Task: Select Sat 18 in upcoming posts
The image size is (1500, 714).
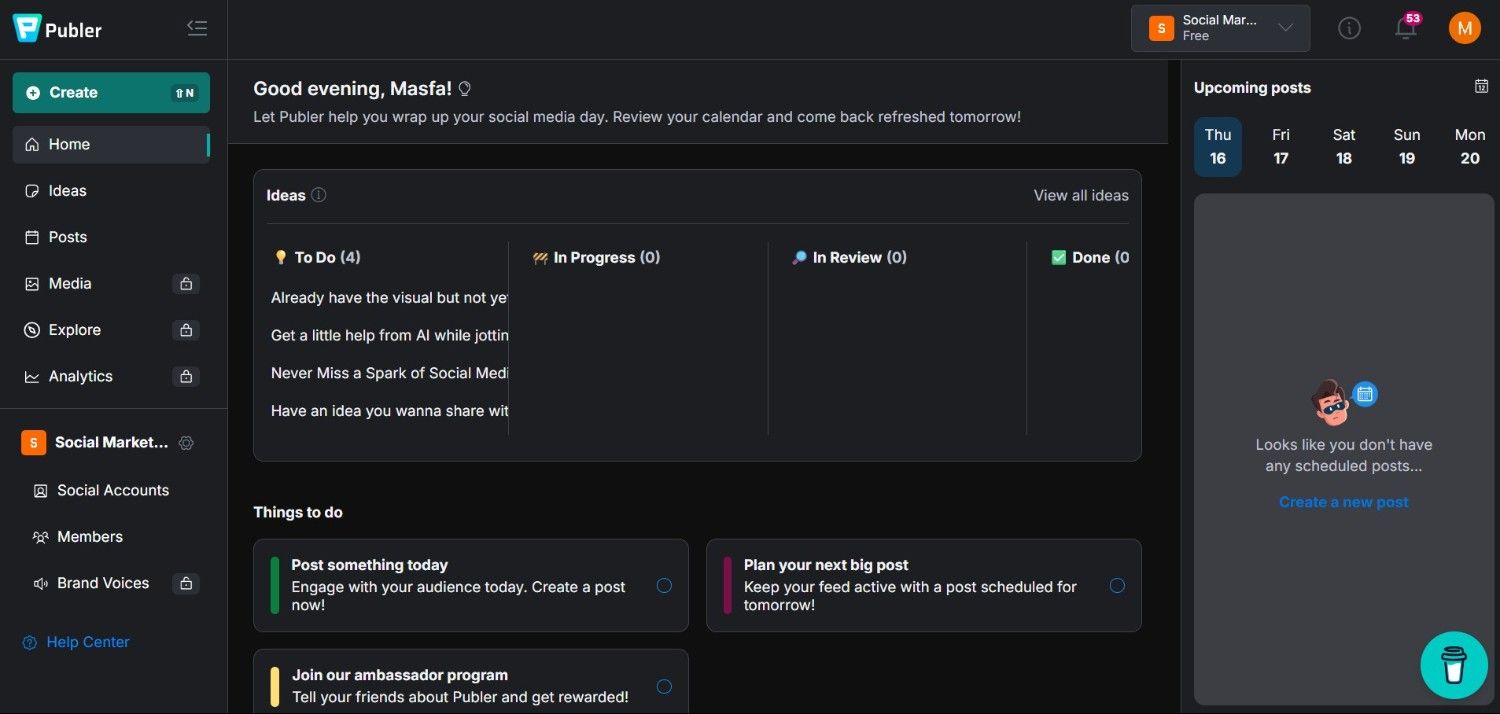Action: (1344, 146)
